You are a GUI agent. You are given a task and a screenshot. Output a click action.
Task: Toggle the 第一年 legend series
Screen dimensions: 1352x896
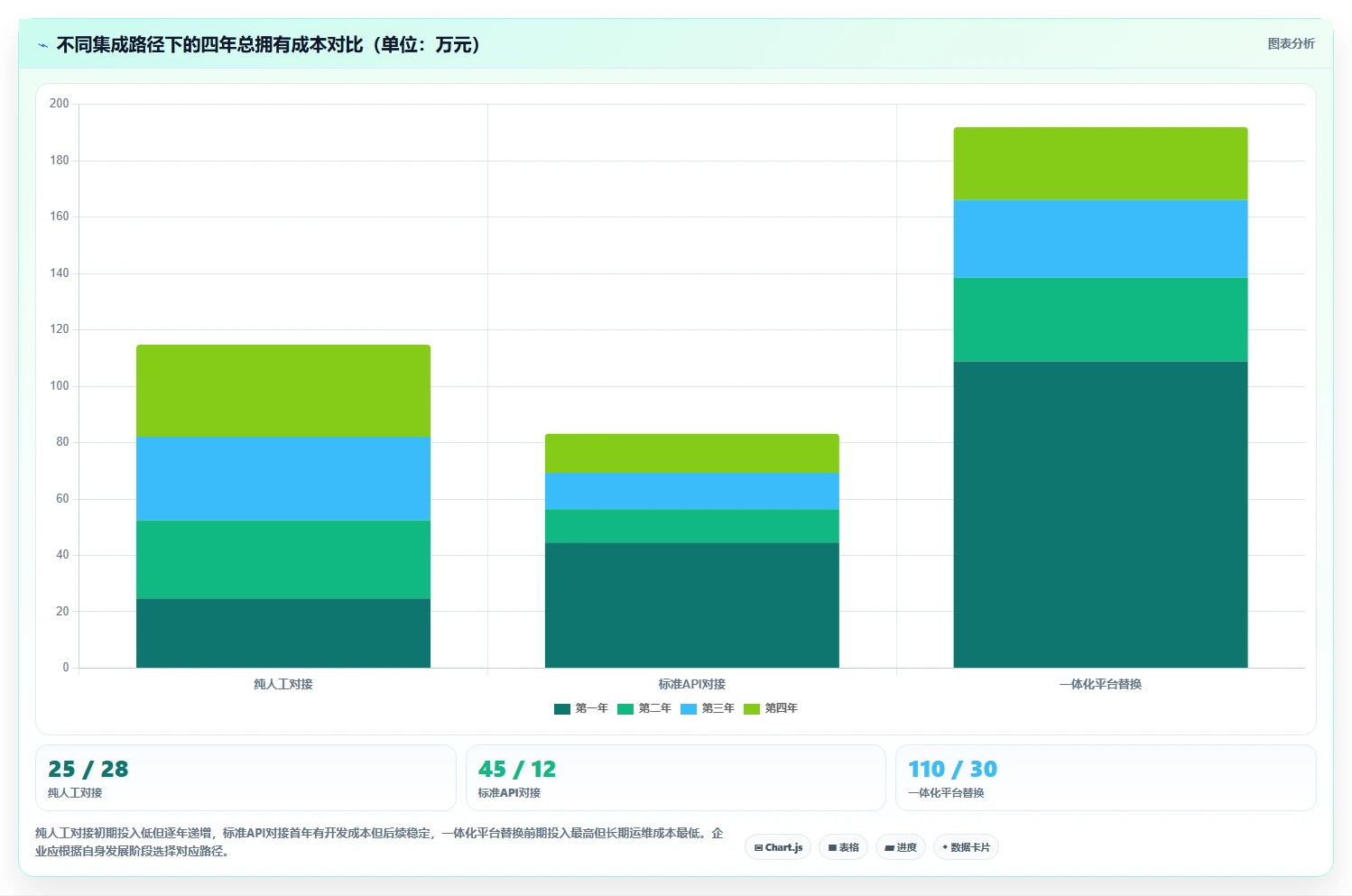[581, 708]
